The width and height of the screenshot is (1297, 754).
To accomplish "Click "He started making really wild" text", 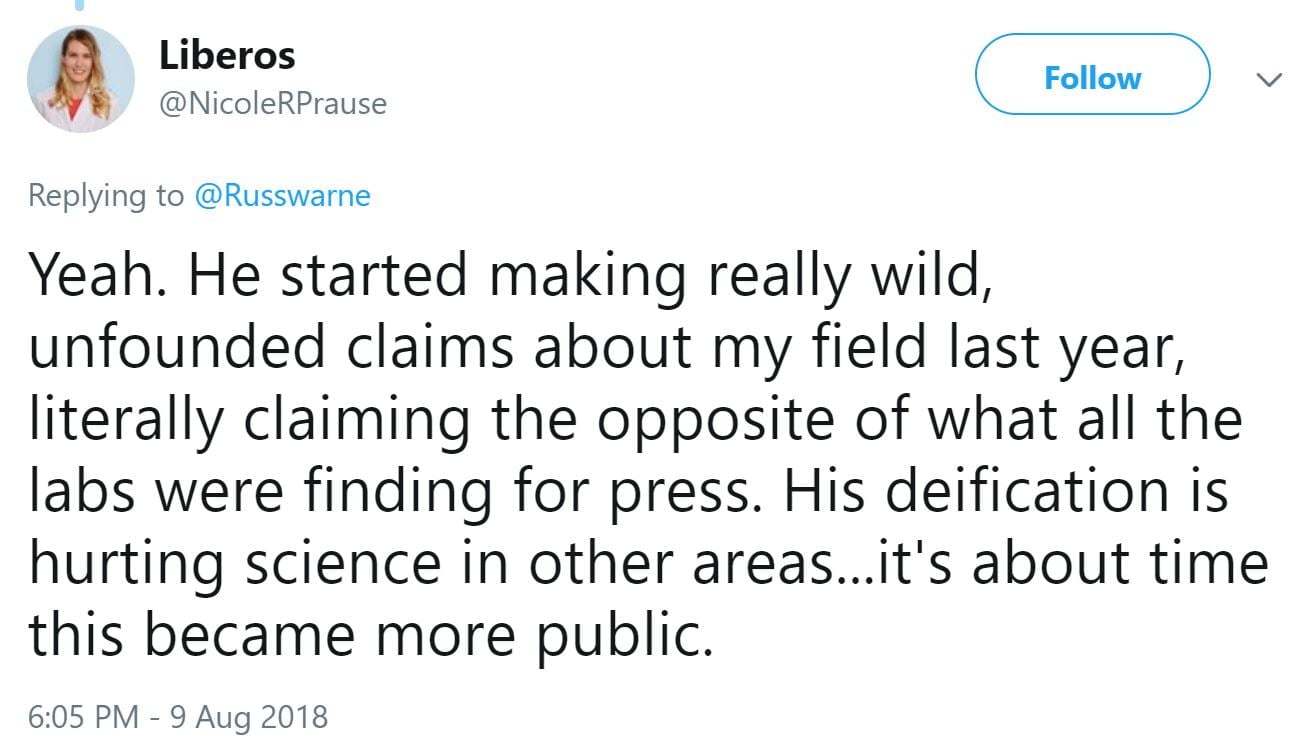I will point(584,275).
